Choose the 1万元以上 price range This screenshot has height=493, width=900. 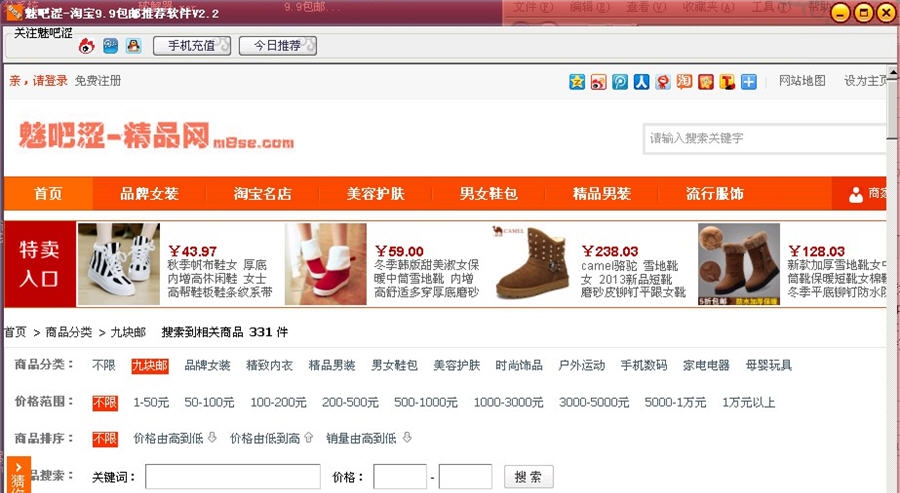point(748,402)
